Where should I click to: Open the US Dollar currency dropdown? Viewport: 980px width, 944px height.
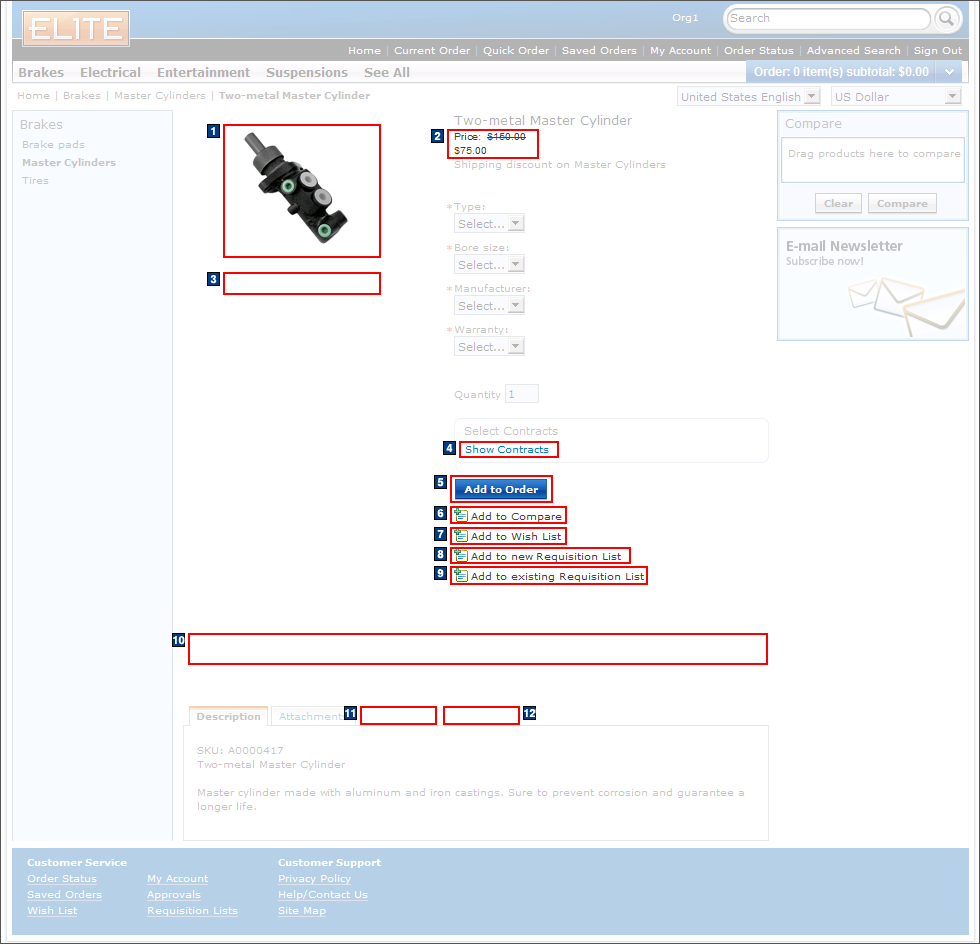[895, 96]
